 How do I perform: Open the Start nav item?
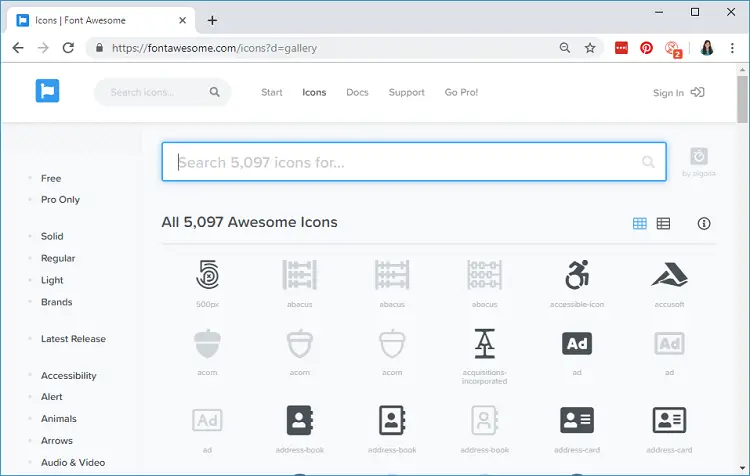point(272,92)
